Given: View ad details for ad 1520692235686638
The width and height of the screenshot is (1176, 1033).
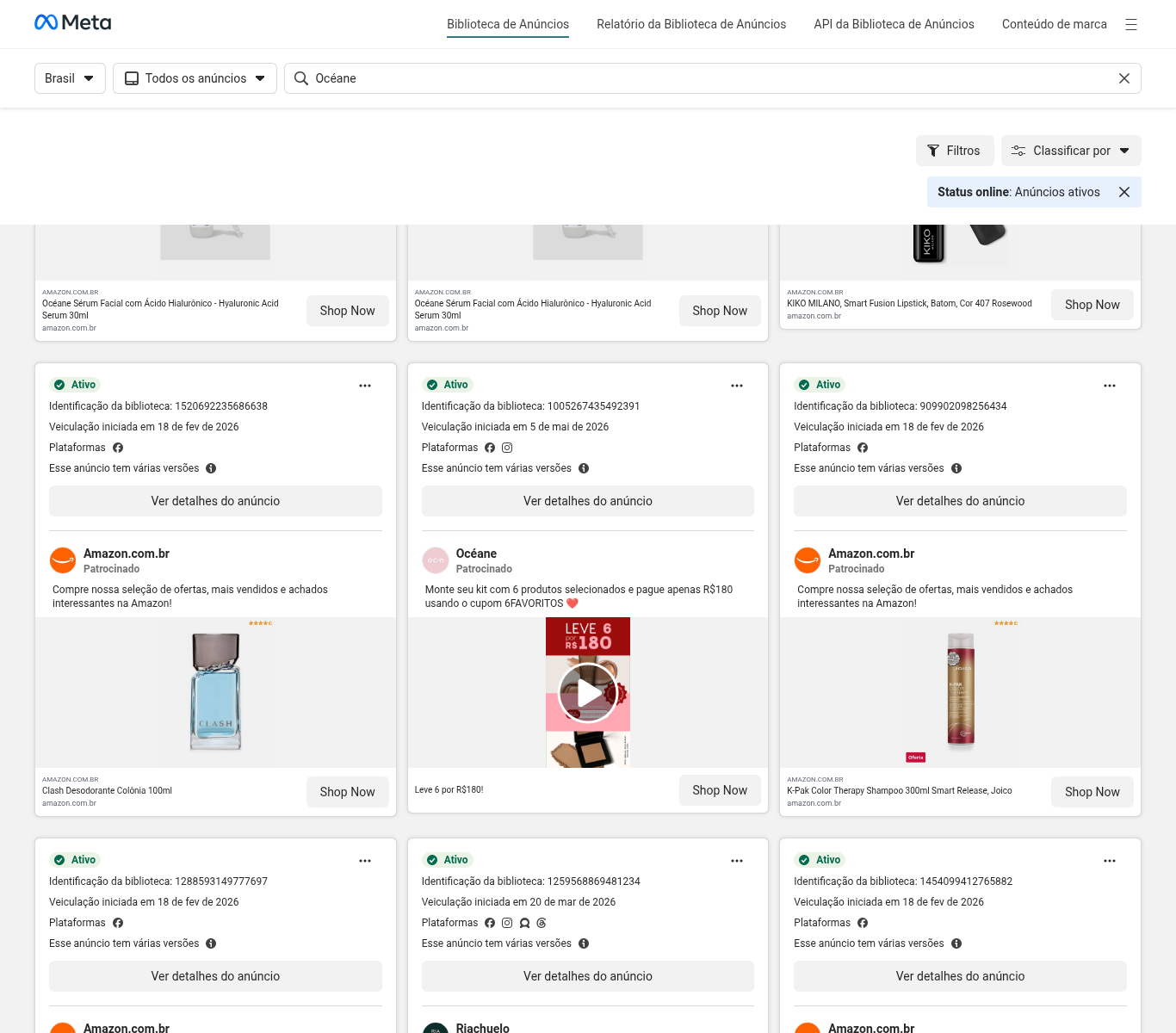Looking at the screenshot, I should pos(215,501).
